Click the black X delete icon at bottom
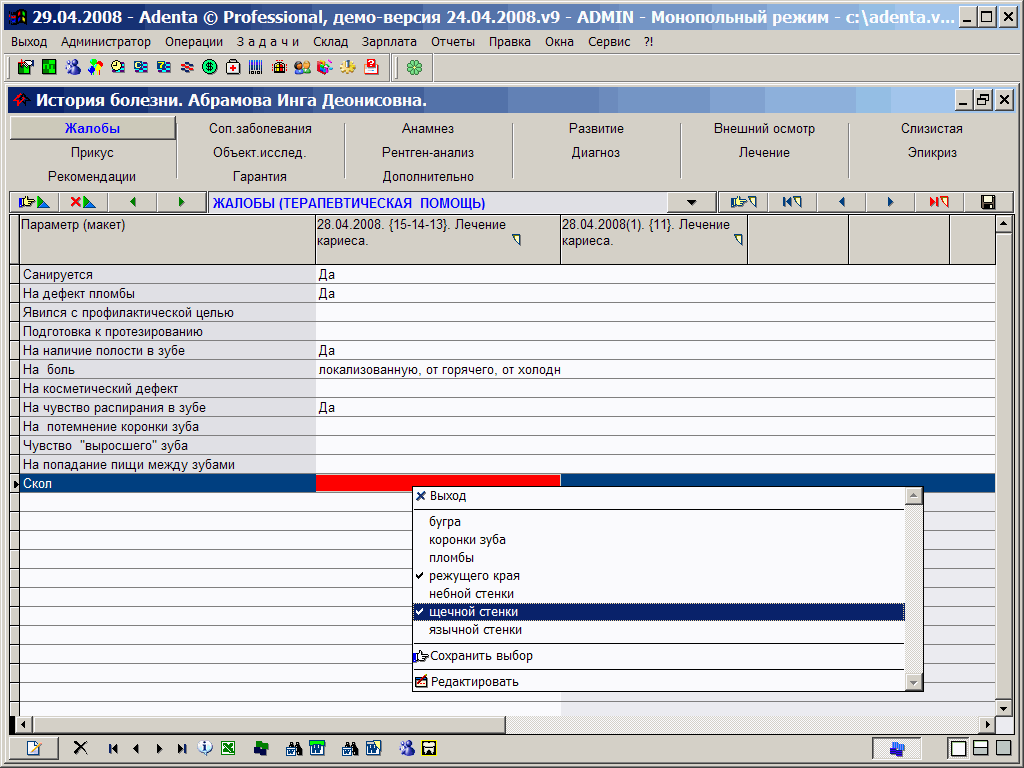The image size is (1024, 768). 81,748
